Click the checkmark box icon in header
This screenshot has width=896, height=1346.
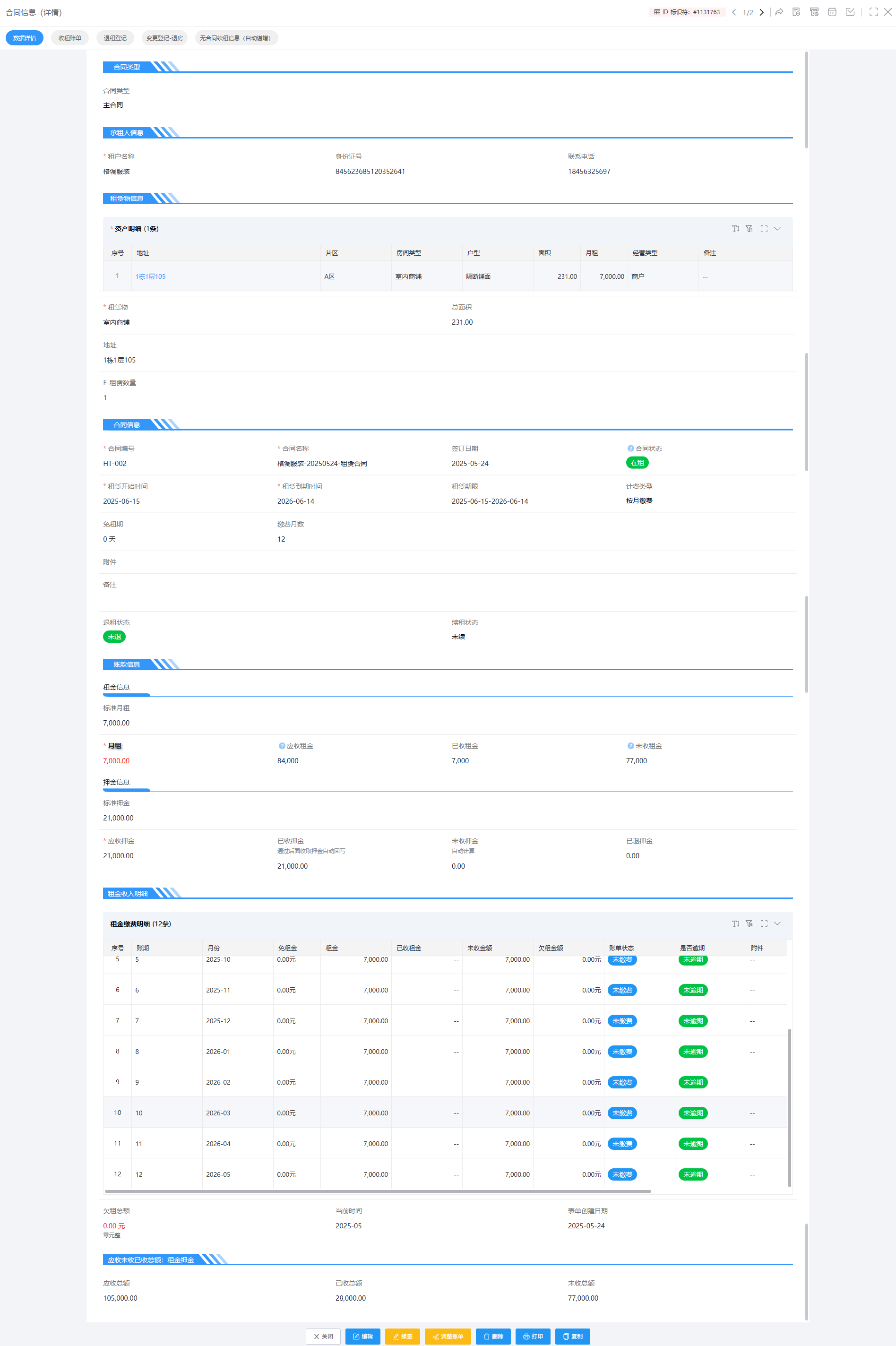click(x=850, y=12)
